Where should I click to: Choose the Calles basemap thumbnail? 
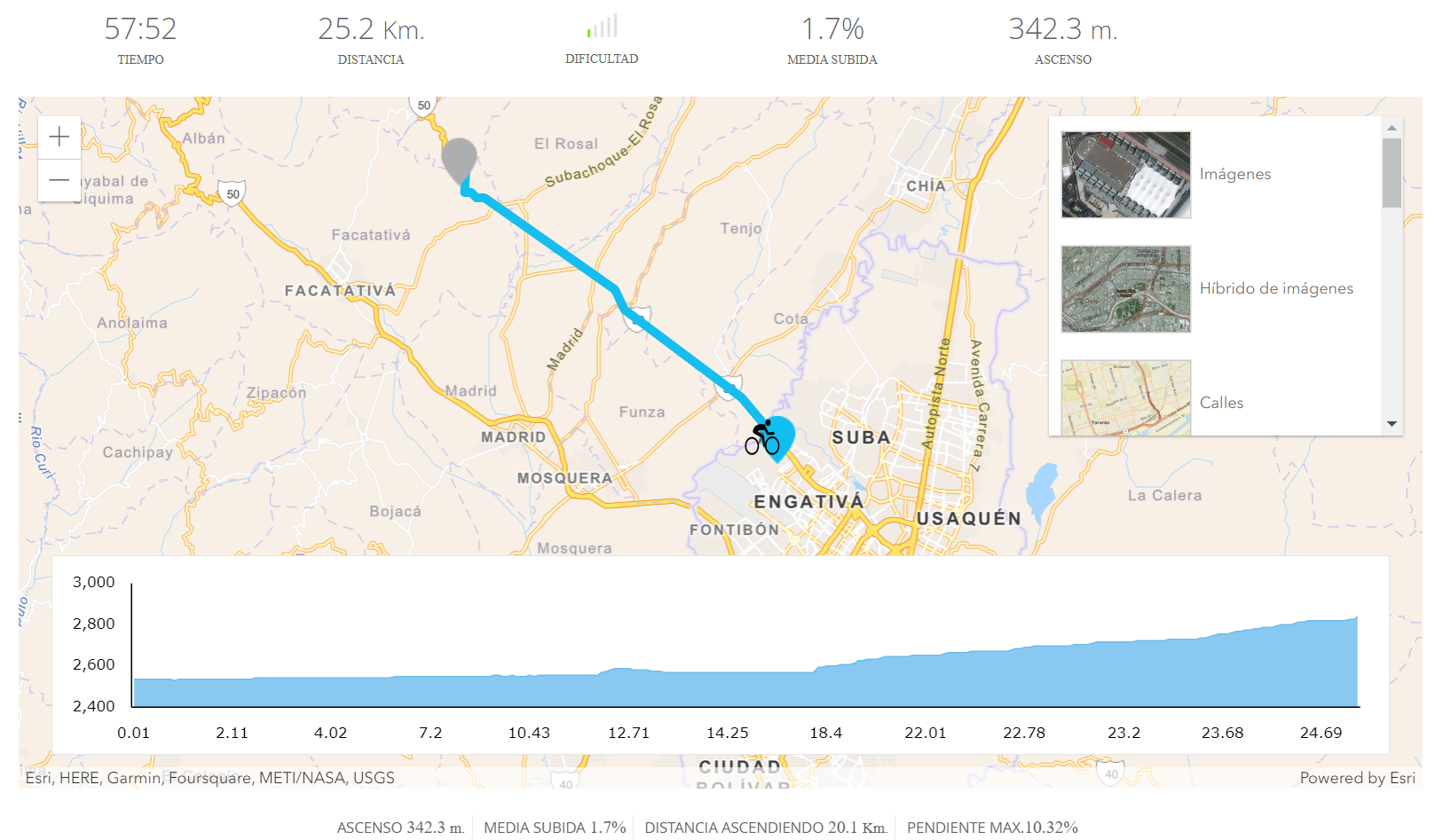coord(1125,398)
